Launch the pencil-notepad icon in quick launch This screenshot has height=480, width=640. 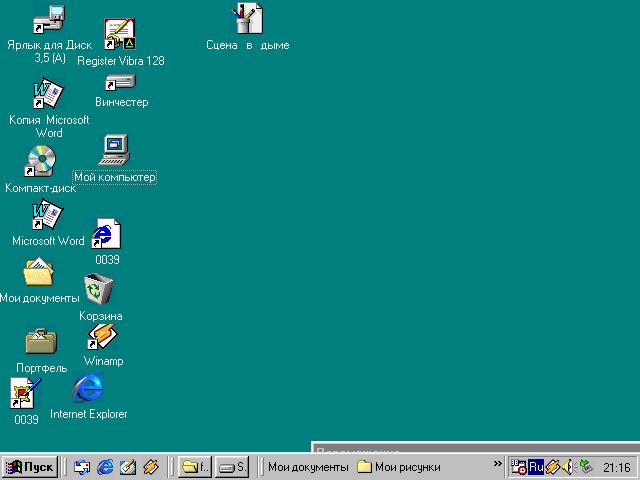tap(128, 467)
